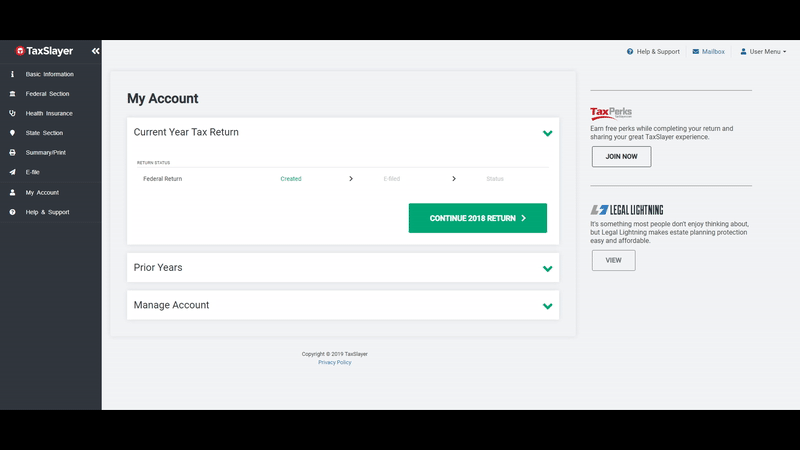
Task: Click the Health Insurance stethoscope icon
Action: click(12, 113)
